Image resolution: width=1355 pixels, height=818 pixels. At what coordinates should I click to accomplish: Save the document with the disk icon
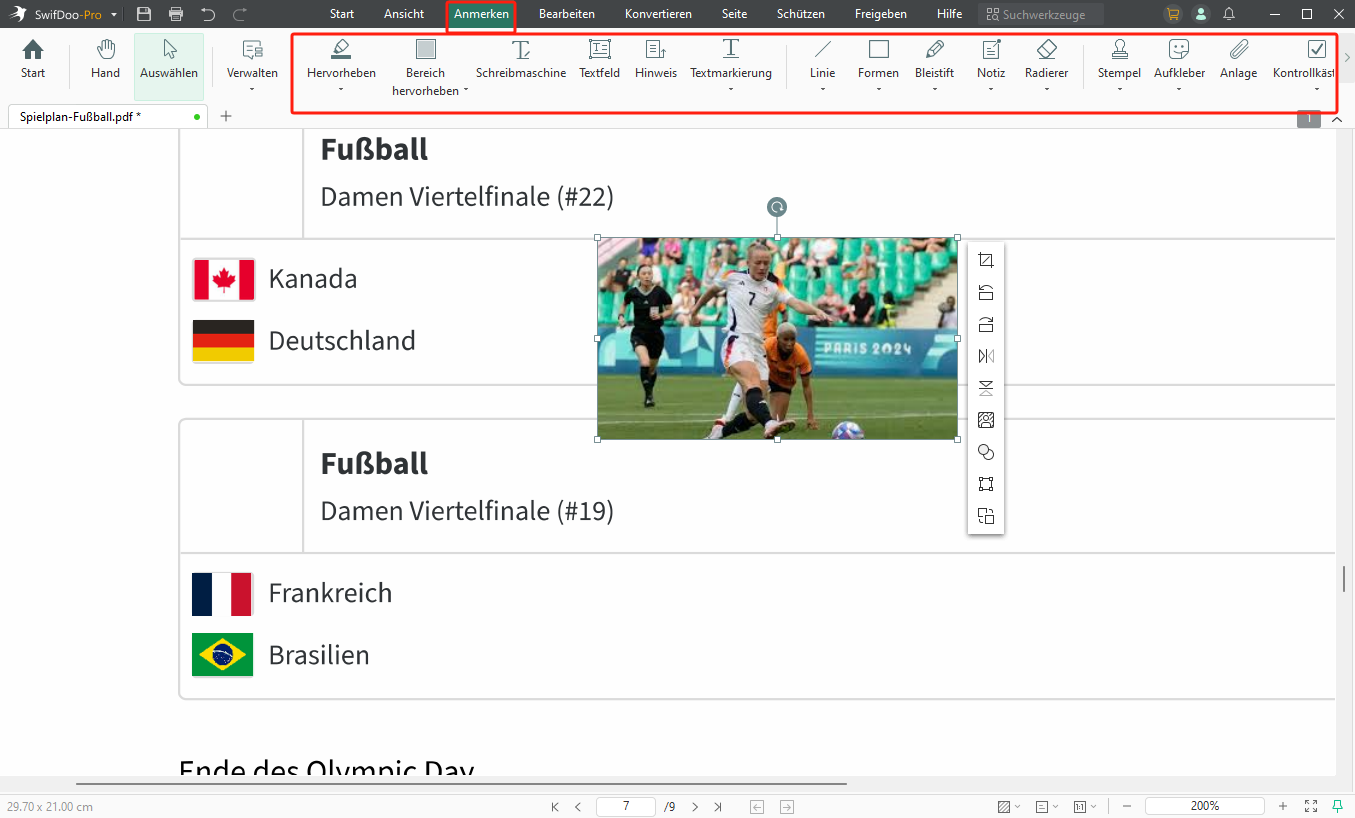144,14
